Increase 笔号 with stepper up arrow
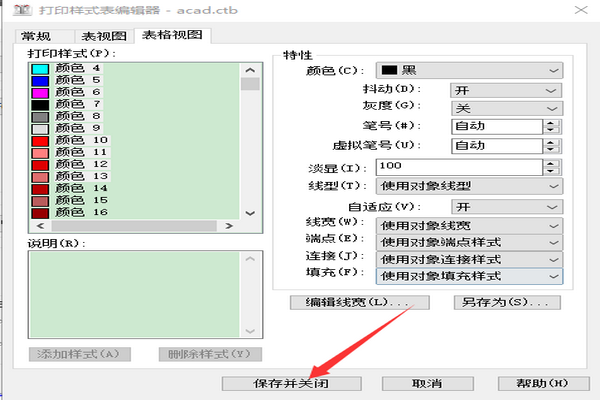The image size is (600, 400). click(x=551, y=123)
